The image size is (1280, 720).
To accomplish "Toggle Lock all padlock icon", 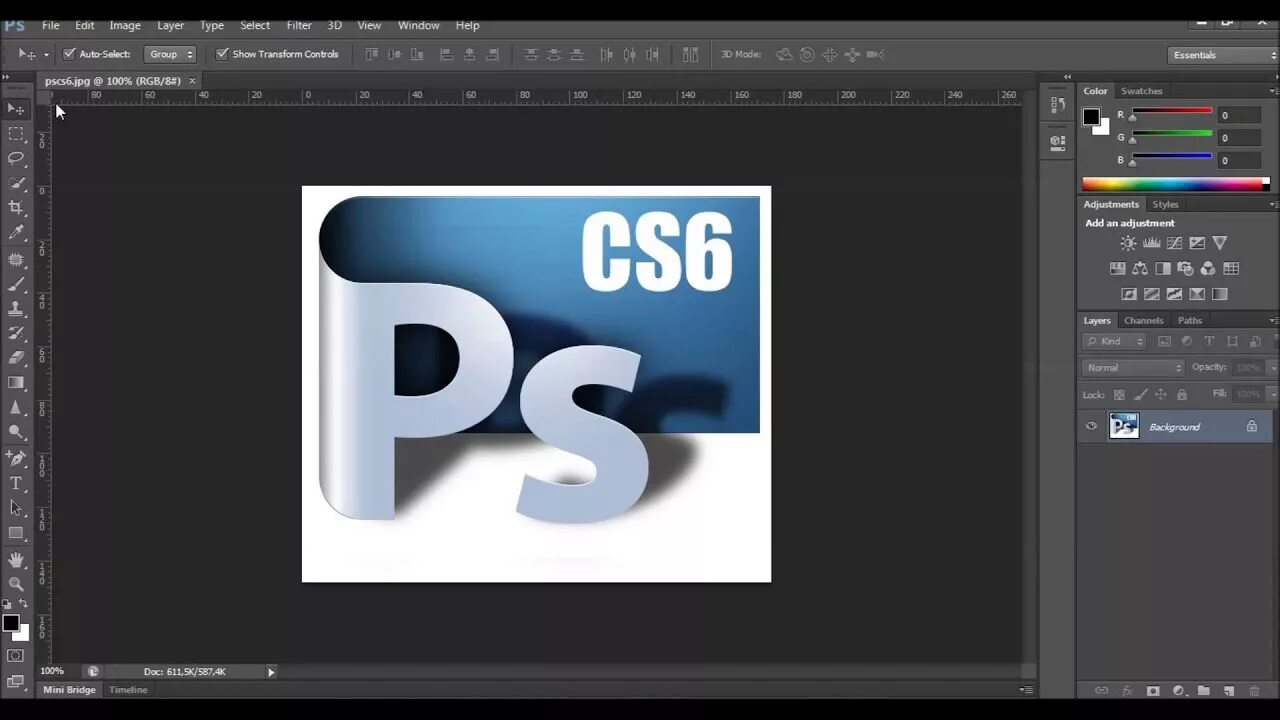I will [1182, 395].
